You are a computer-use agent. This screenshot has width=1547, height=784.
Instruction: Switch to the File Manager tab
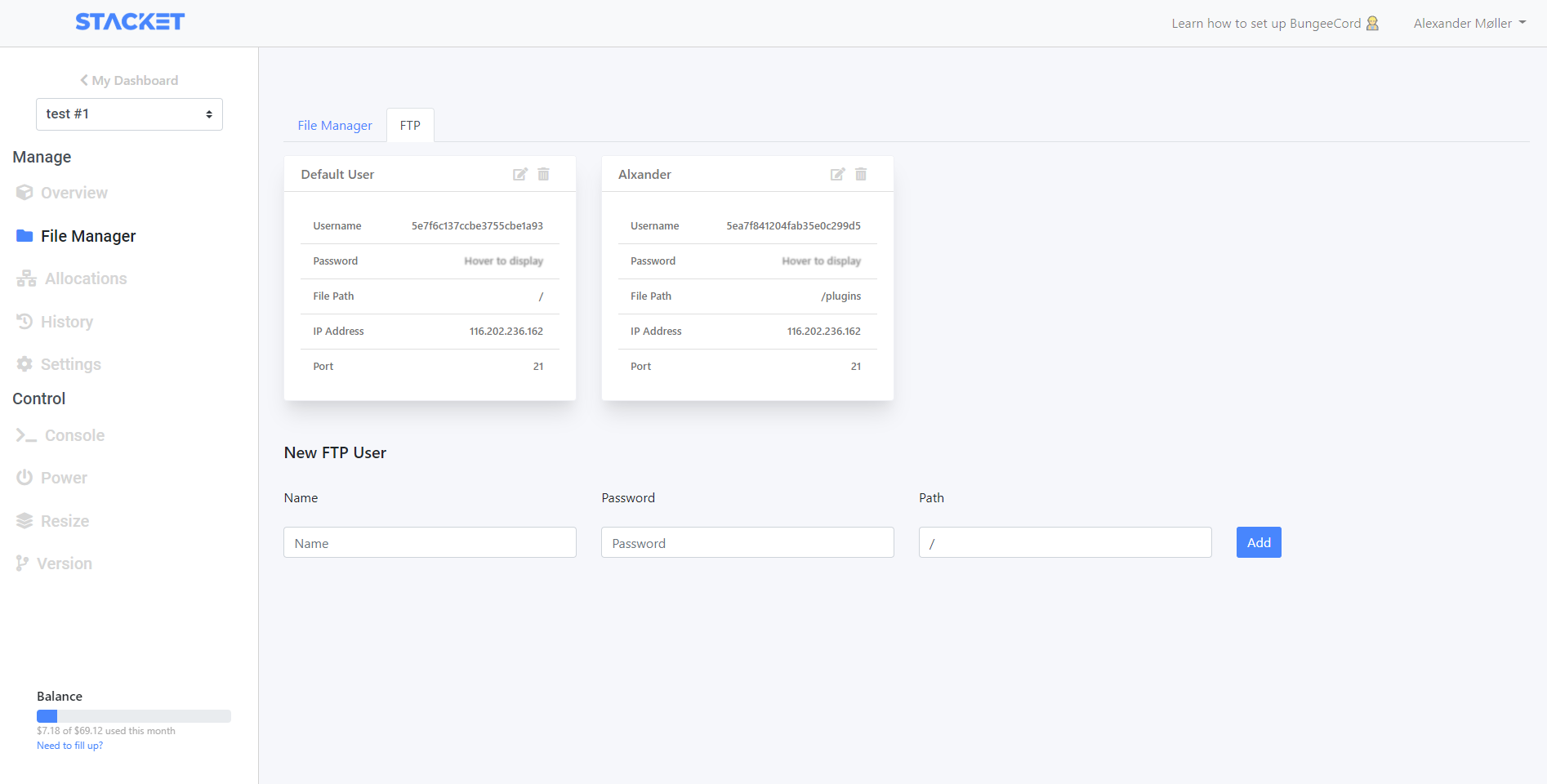335,126
